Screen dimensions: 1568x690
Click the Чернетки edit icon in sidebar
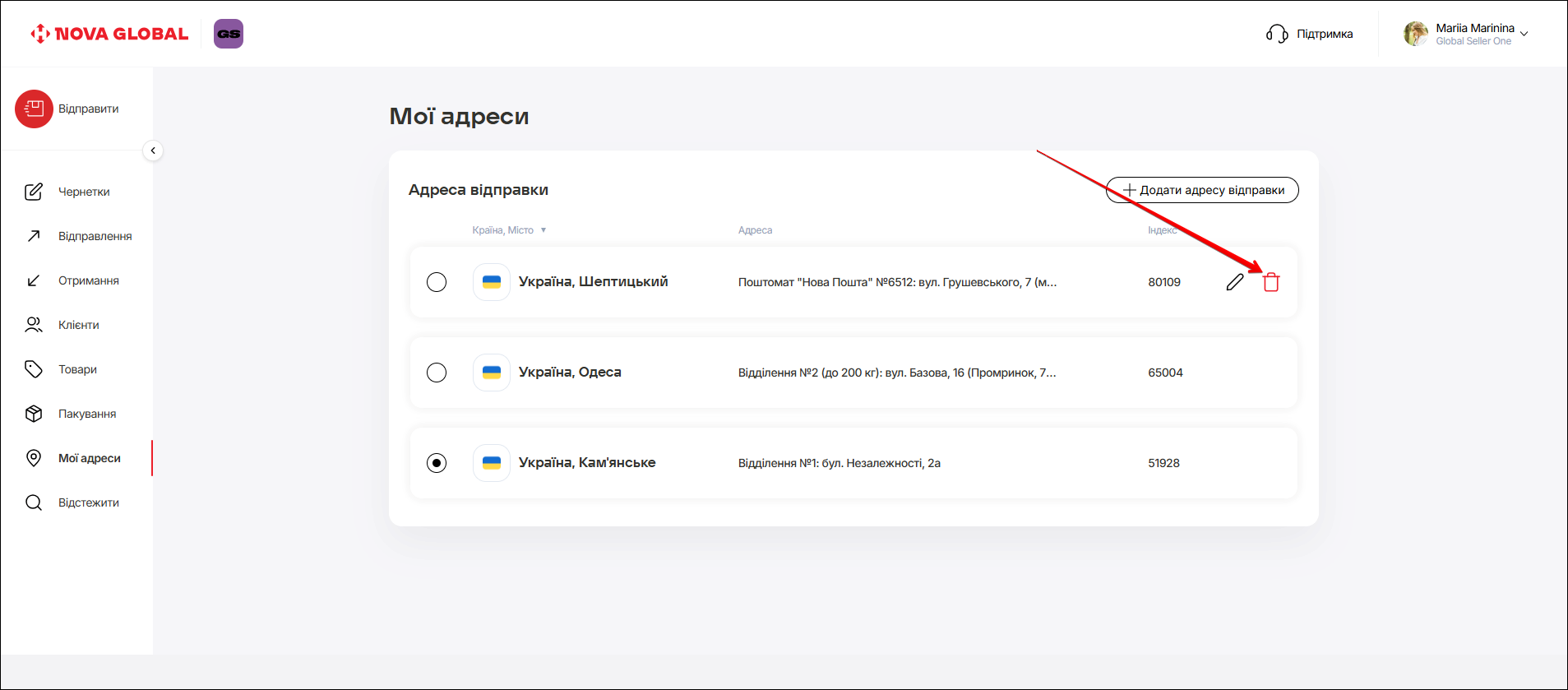point(34,192)
